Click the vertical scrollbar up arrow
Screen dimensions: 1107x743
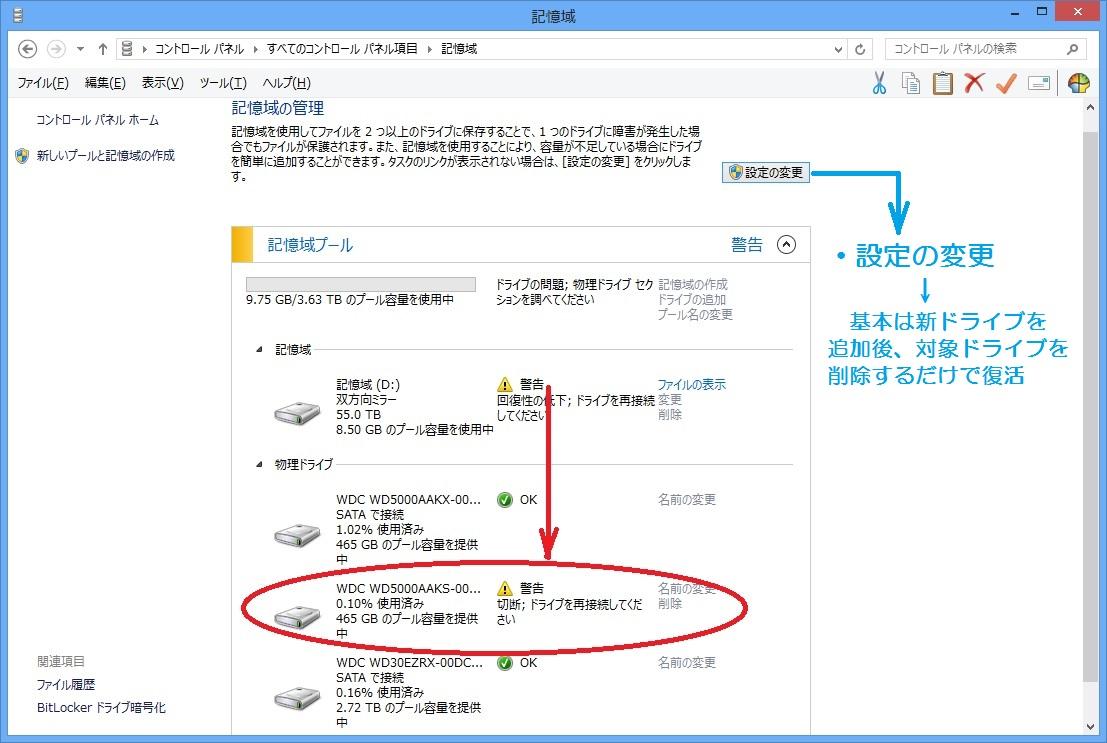click(x=1090, y=108)
